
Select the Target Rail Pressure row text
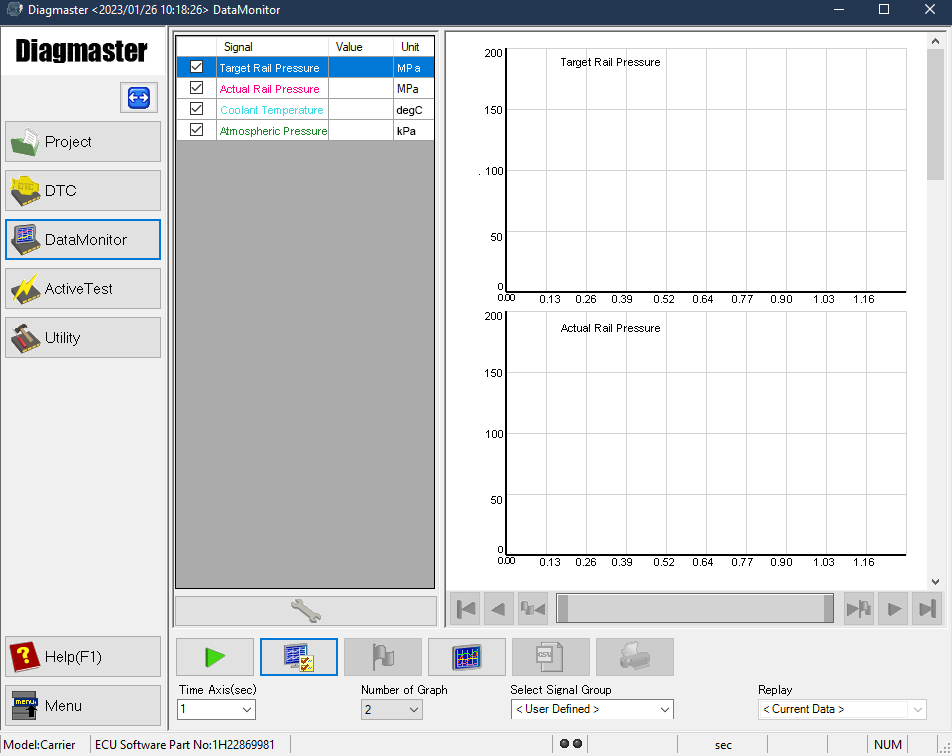click(x=269, y=68)
